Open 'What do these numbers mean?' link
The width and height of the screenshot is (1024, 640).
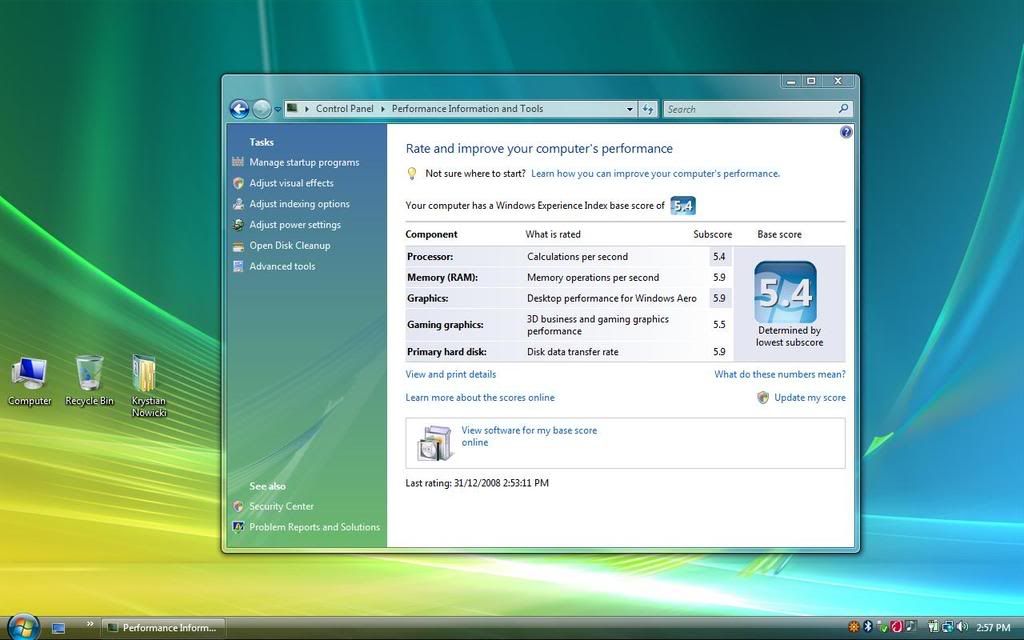tap(780, 374)
